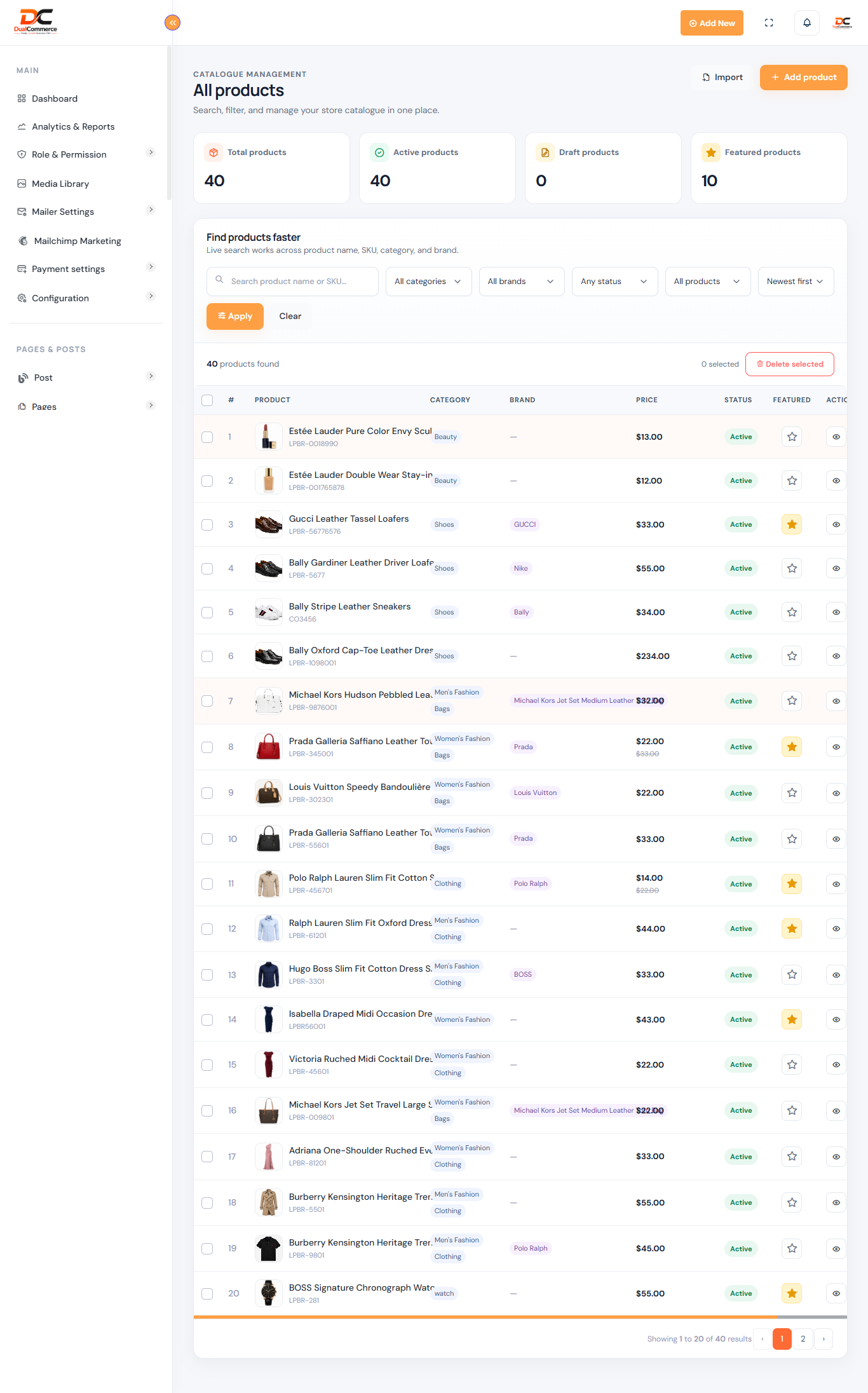Tick checkbox for Michael Kors Hudson Pebbled
Screen dimensions: 868x1393
pyautogui.click(x=207, y=701)
